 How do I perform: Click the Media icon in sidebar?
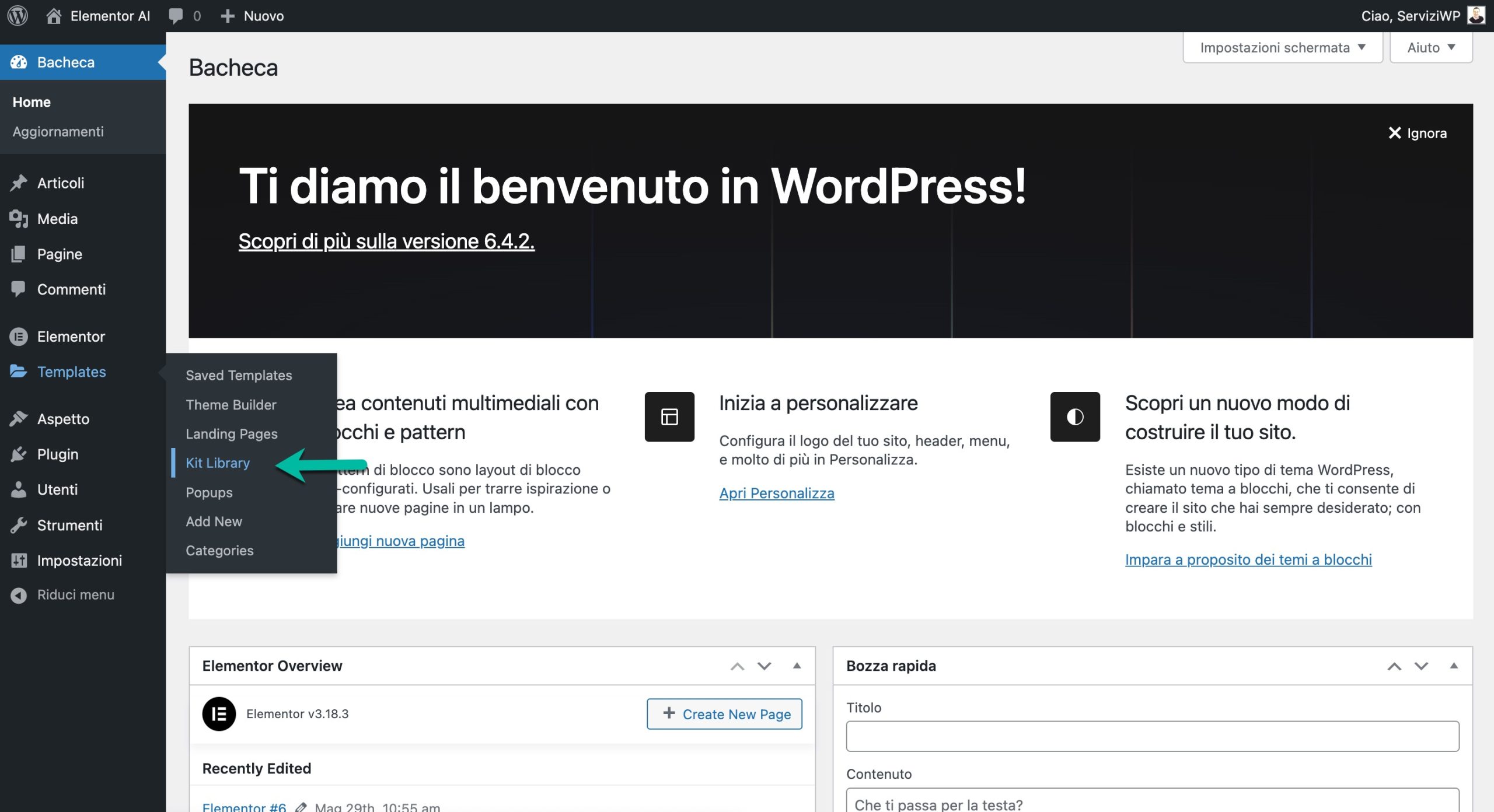[x=19, y=219]
